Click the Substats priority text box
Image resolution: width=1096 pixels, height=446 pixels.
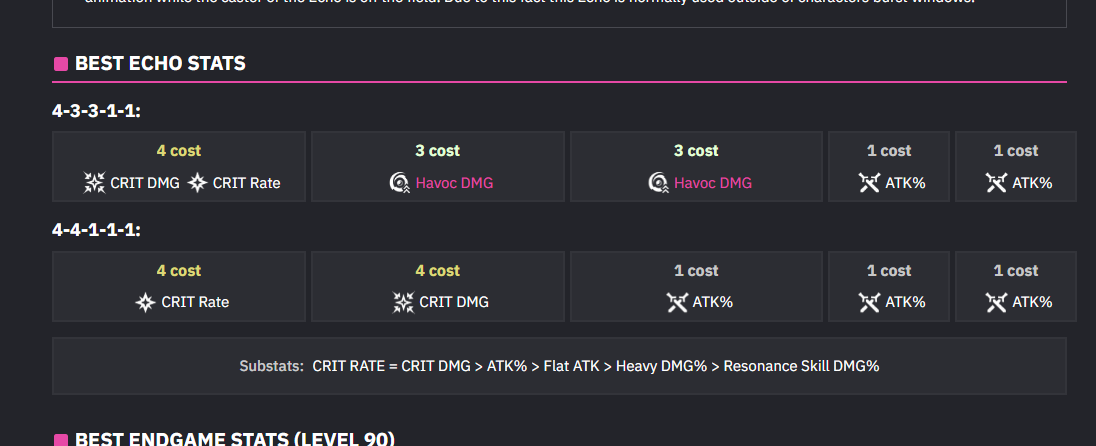pos(559,366)
